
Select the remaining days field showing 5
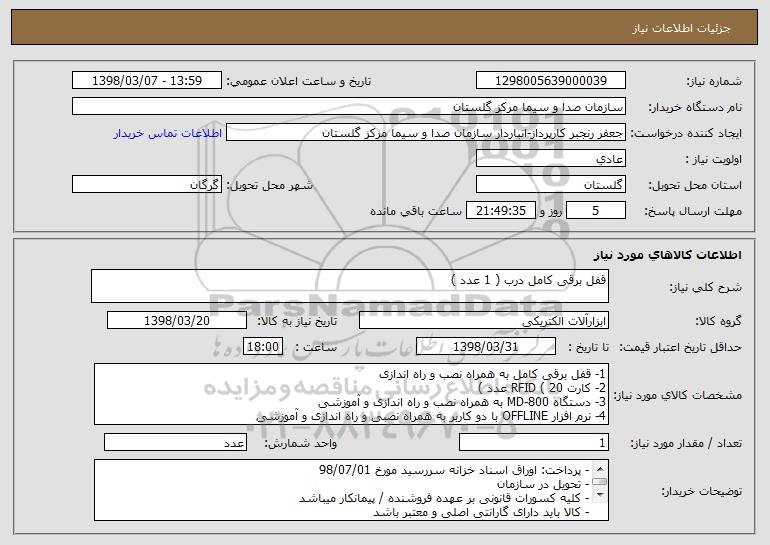pyautogui.click(x=596, y=211)
